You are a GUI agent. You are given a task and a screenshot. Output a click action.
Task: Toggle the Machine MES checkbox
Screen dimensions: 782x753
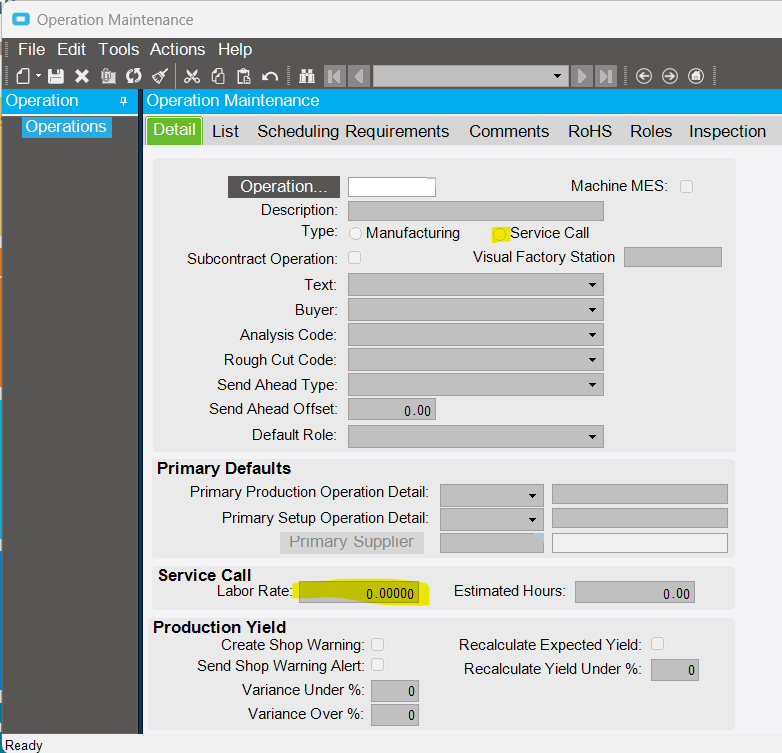(x=686, y=187)
